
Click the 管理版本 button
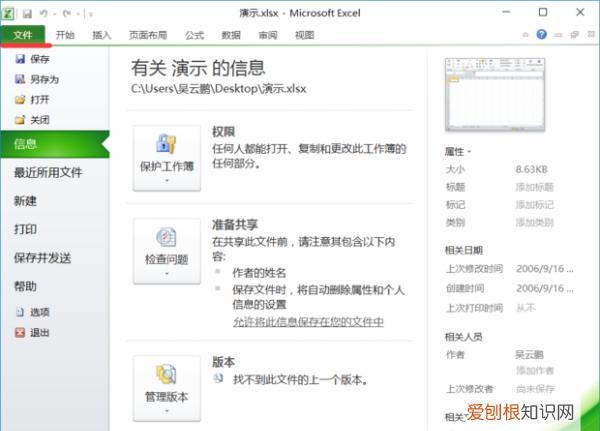pos(167,388)
